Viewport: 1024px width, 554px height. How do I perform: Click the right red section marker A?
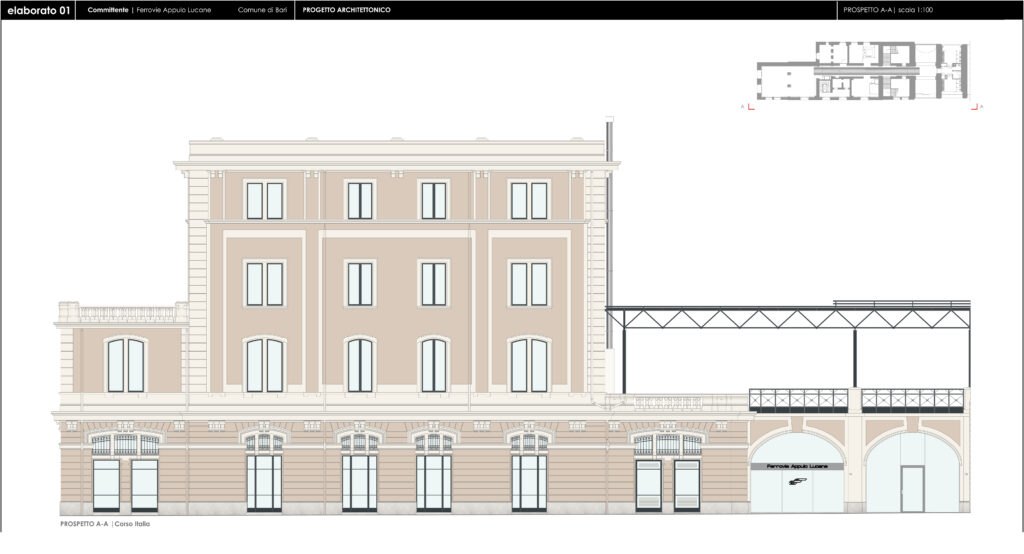(975, 105)
